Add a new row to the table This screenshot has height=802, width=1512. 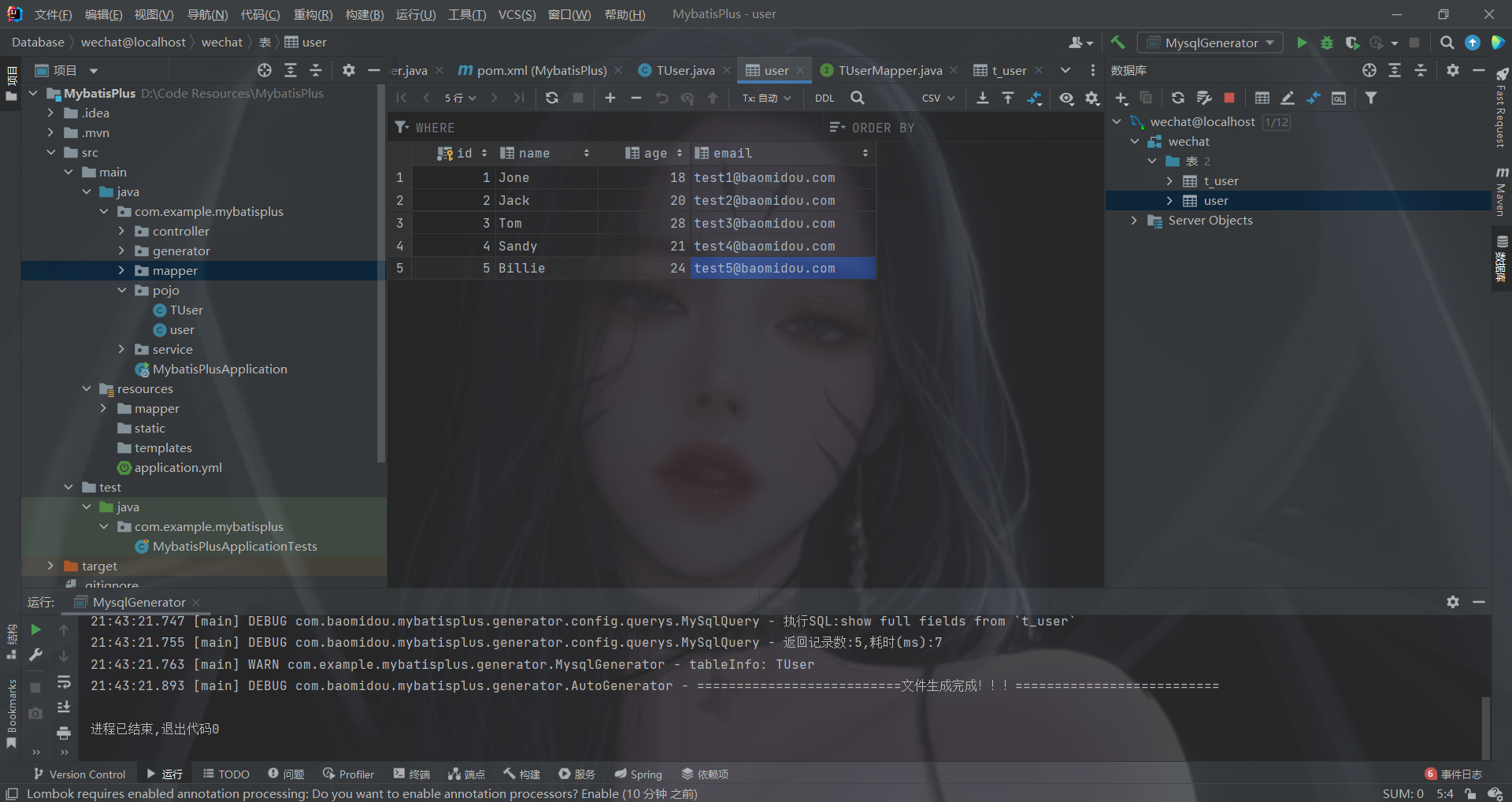610,98
